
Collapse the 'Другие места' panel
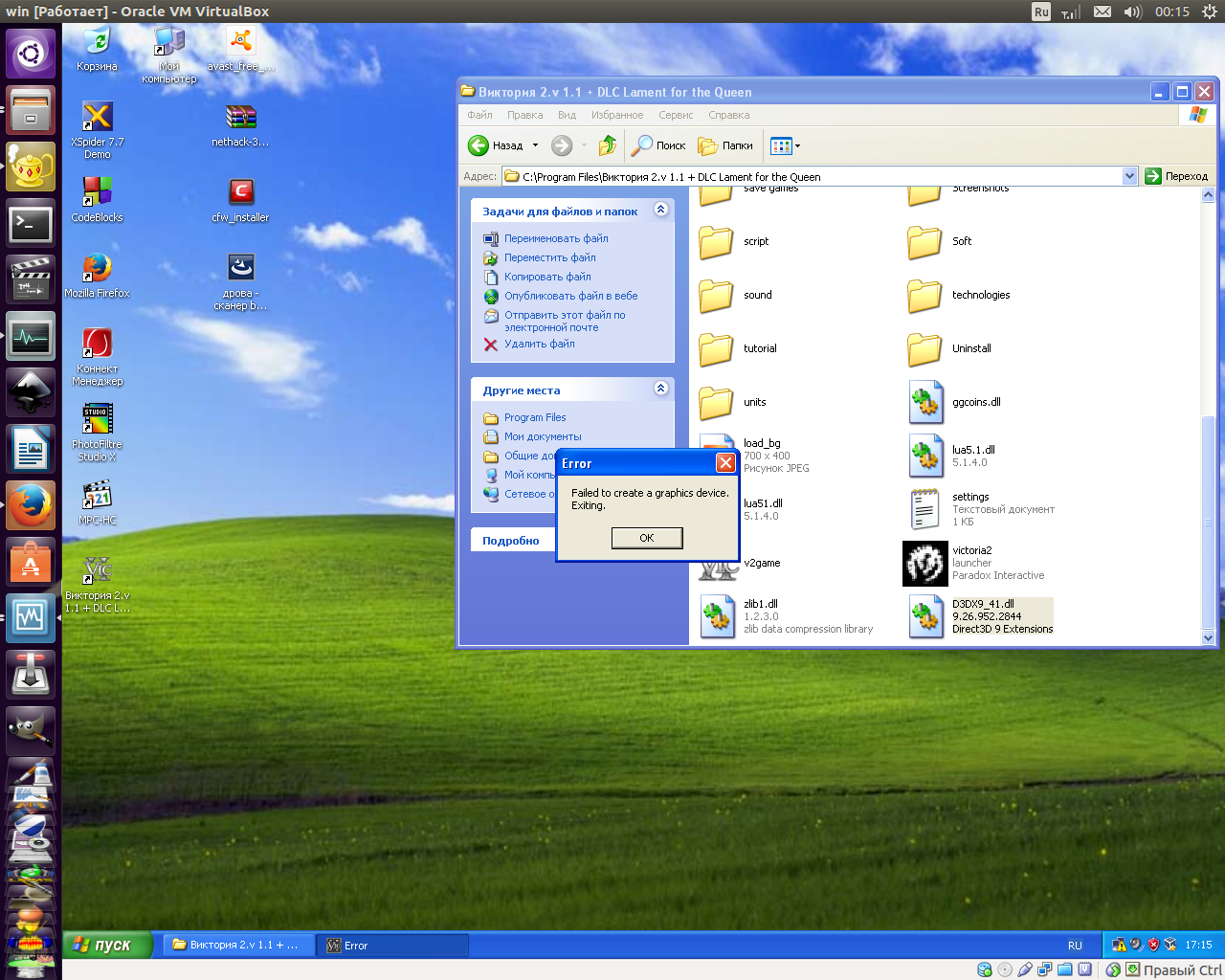(x=660, y=389)
